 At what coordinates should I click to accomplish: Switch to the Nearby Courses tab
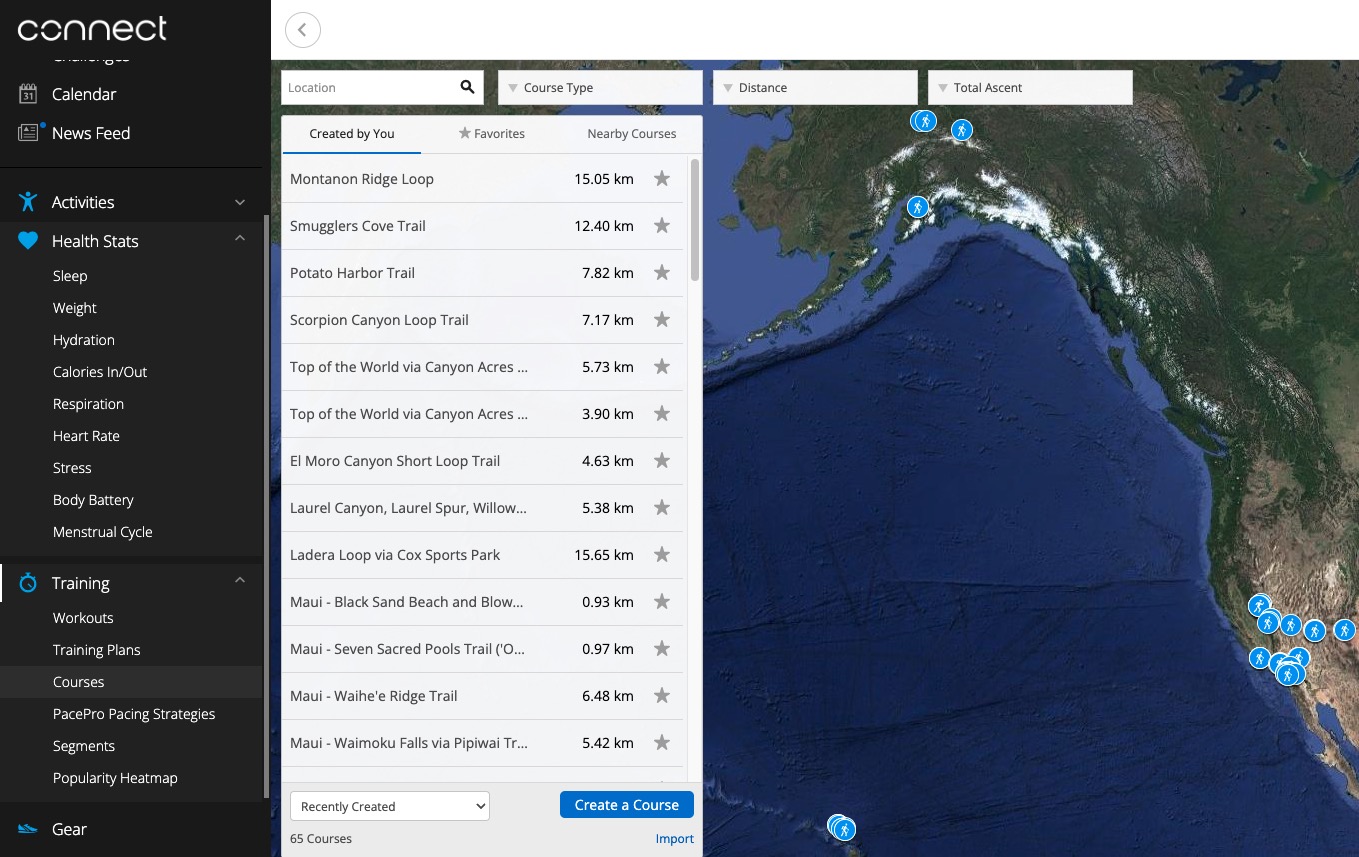pyautogui.click(x=631, y=134)
